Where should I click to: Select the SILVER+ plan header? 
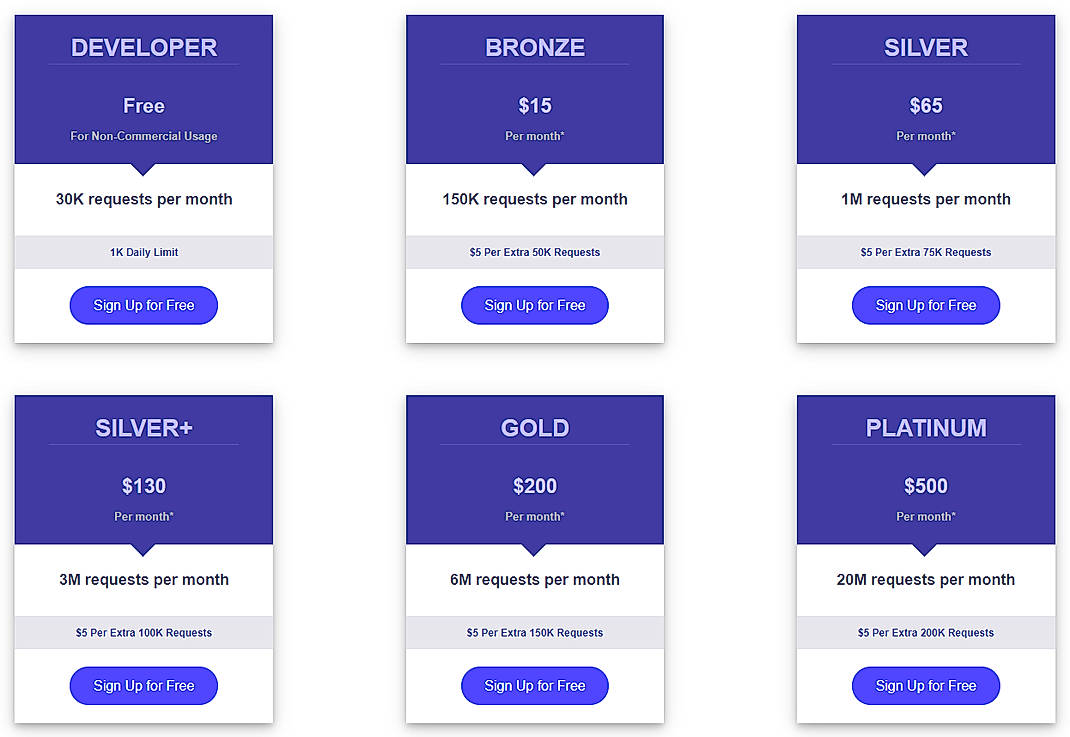(x=143, y=428)
